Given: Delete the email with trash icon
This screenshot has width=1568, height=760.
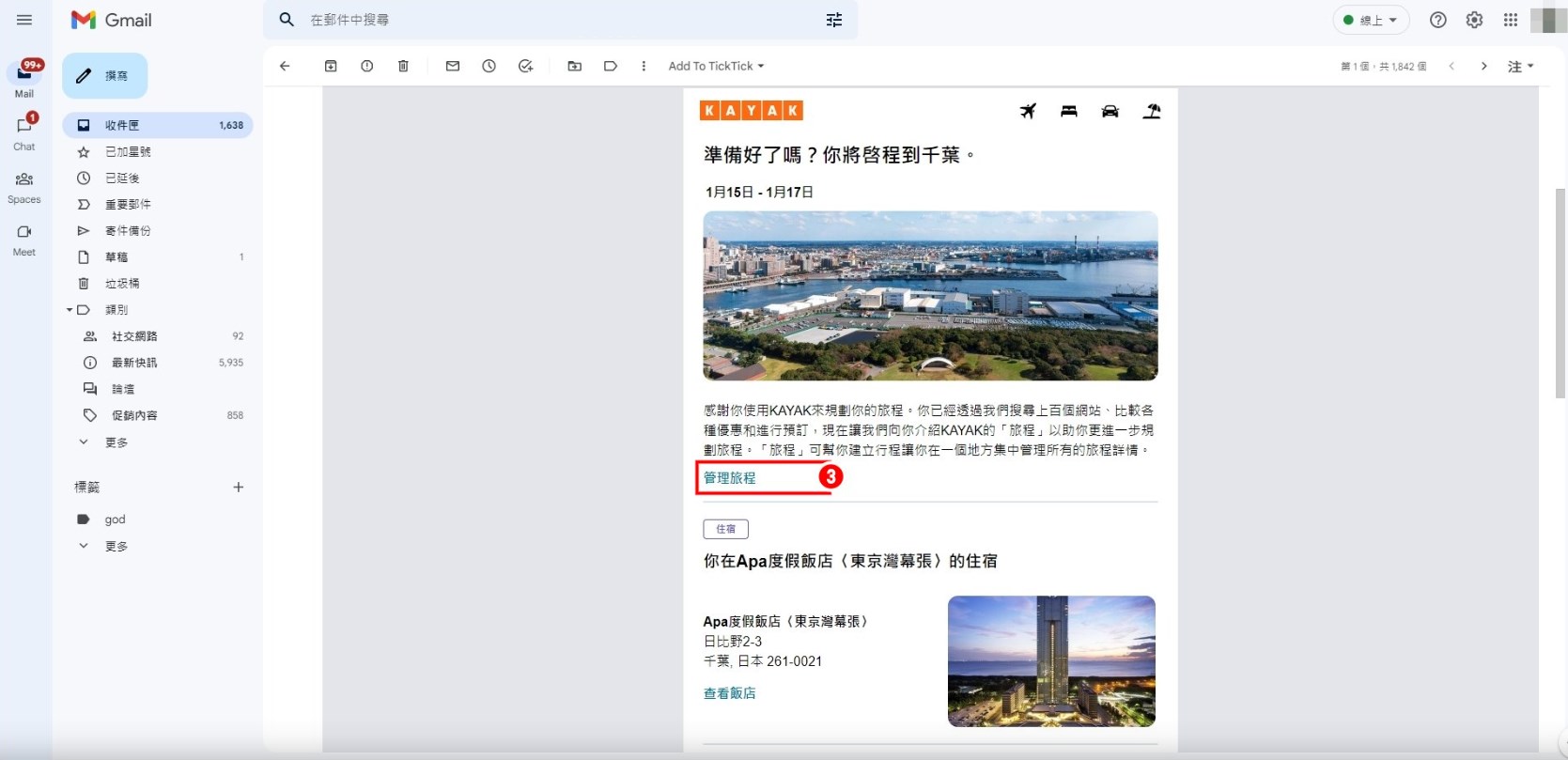Looking at the screenshot, I should point(403,66).
